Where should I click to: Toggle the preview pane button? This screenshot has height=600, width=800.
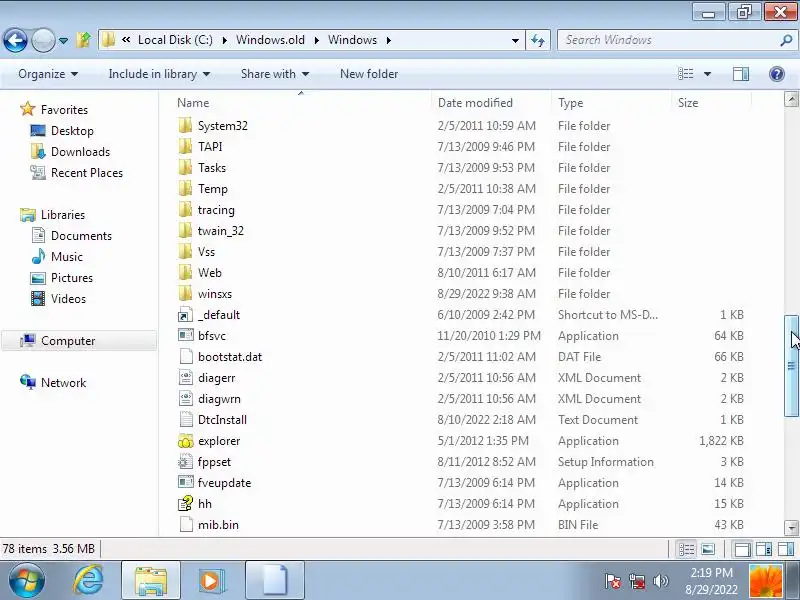coord(741,74)
